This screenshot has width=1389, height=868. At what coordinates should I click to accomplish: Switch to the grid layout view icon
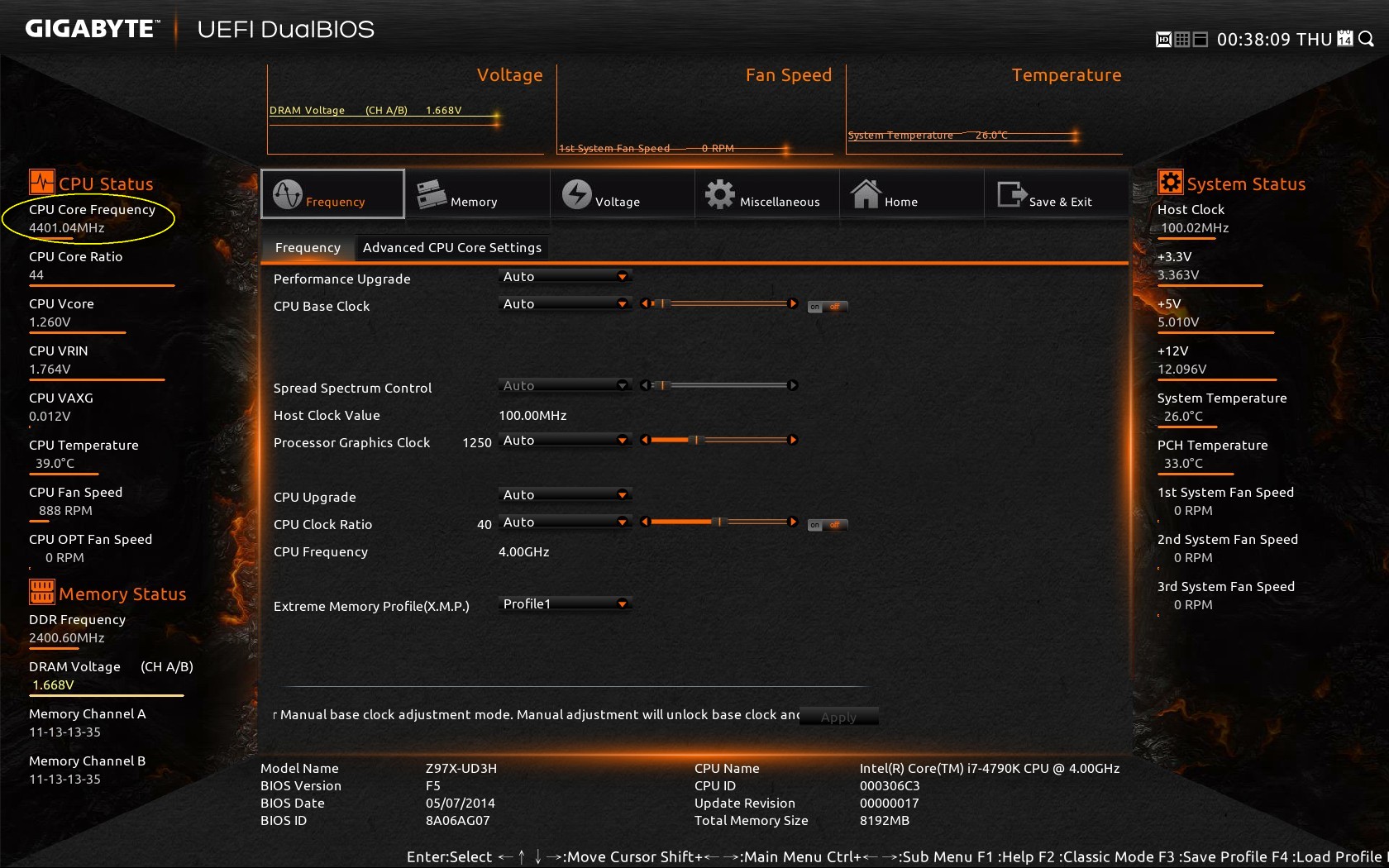[x=1182, y=40]
